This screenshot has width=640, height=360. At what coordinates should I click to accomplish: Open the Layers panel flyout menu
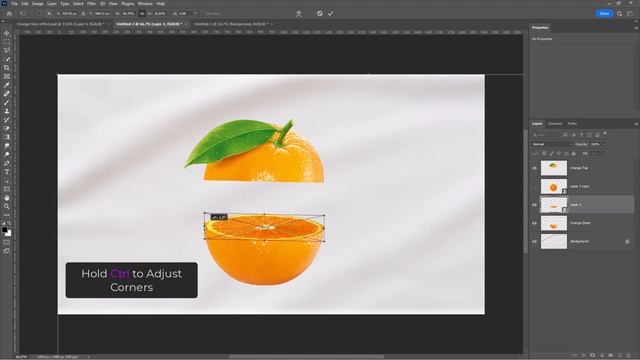pyautogui.click(x=636, y=124)
